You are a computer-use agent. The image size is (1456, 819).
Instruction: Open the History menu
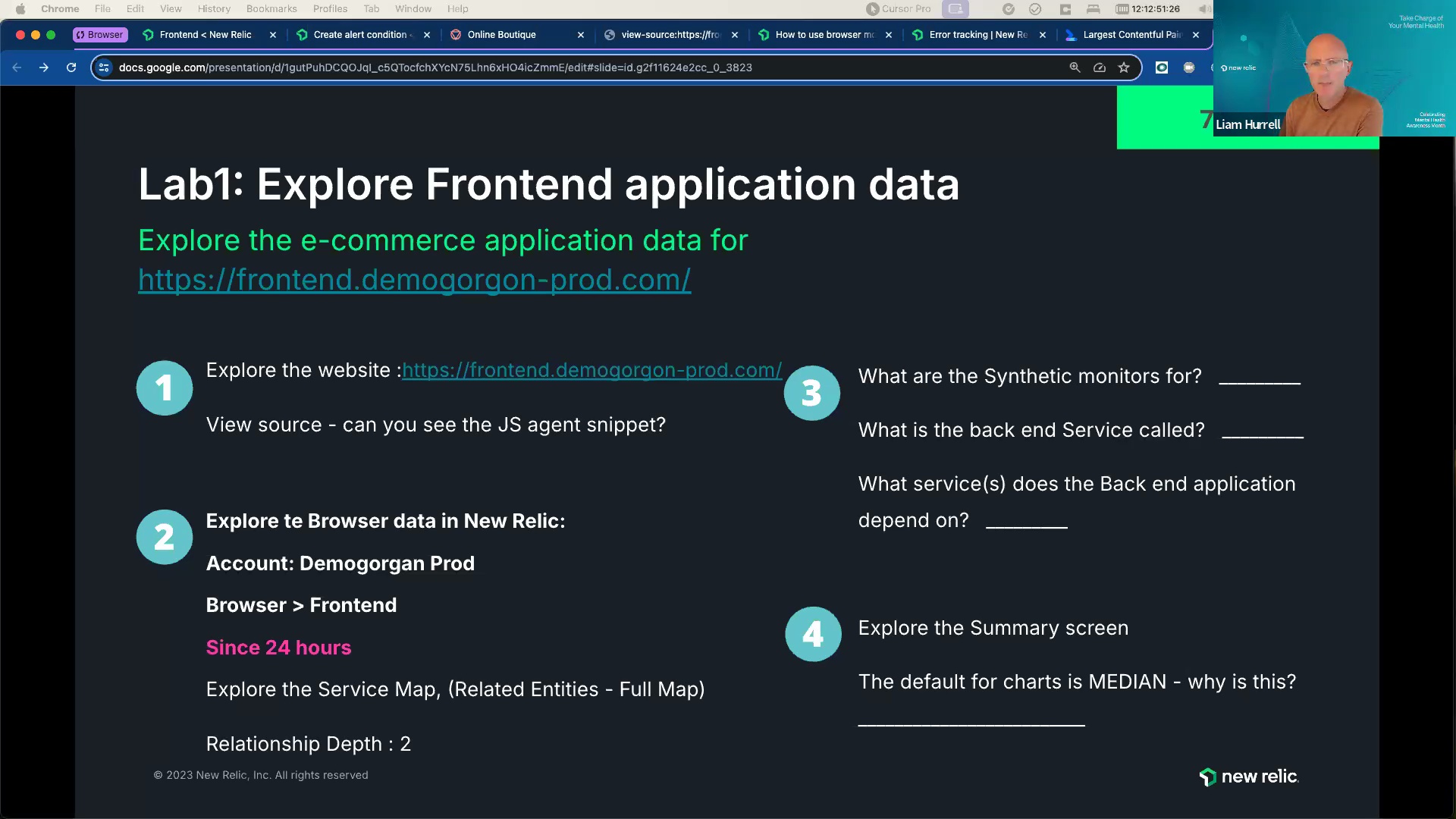214,9
